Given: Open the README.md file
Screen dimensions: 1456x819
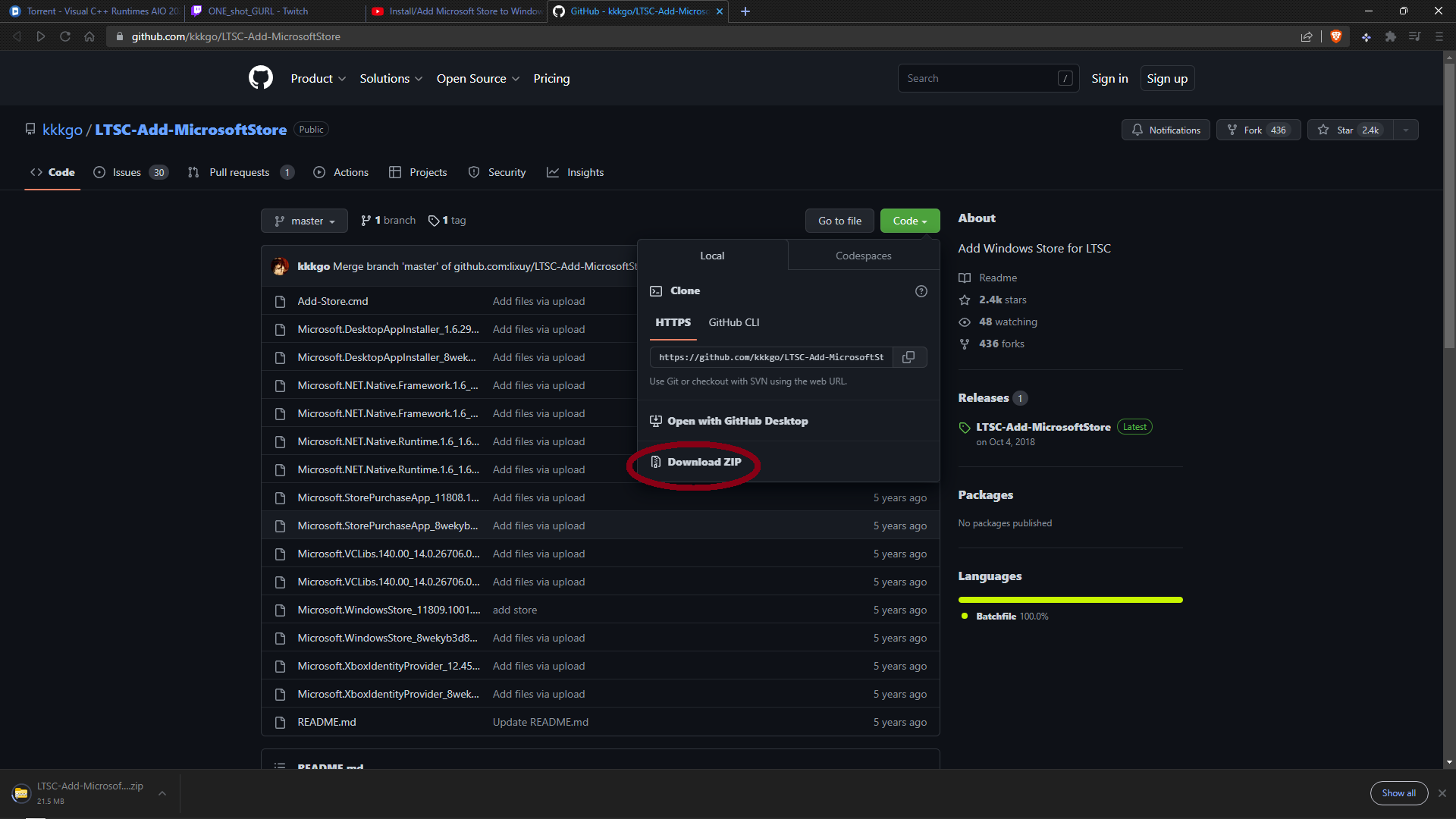Looking at the screenshot, I should 326,723.
